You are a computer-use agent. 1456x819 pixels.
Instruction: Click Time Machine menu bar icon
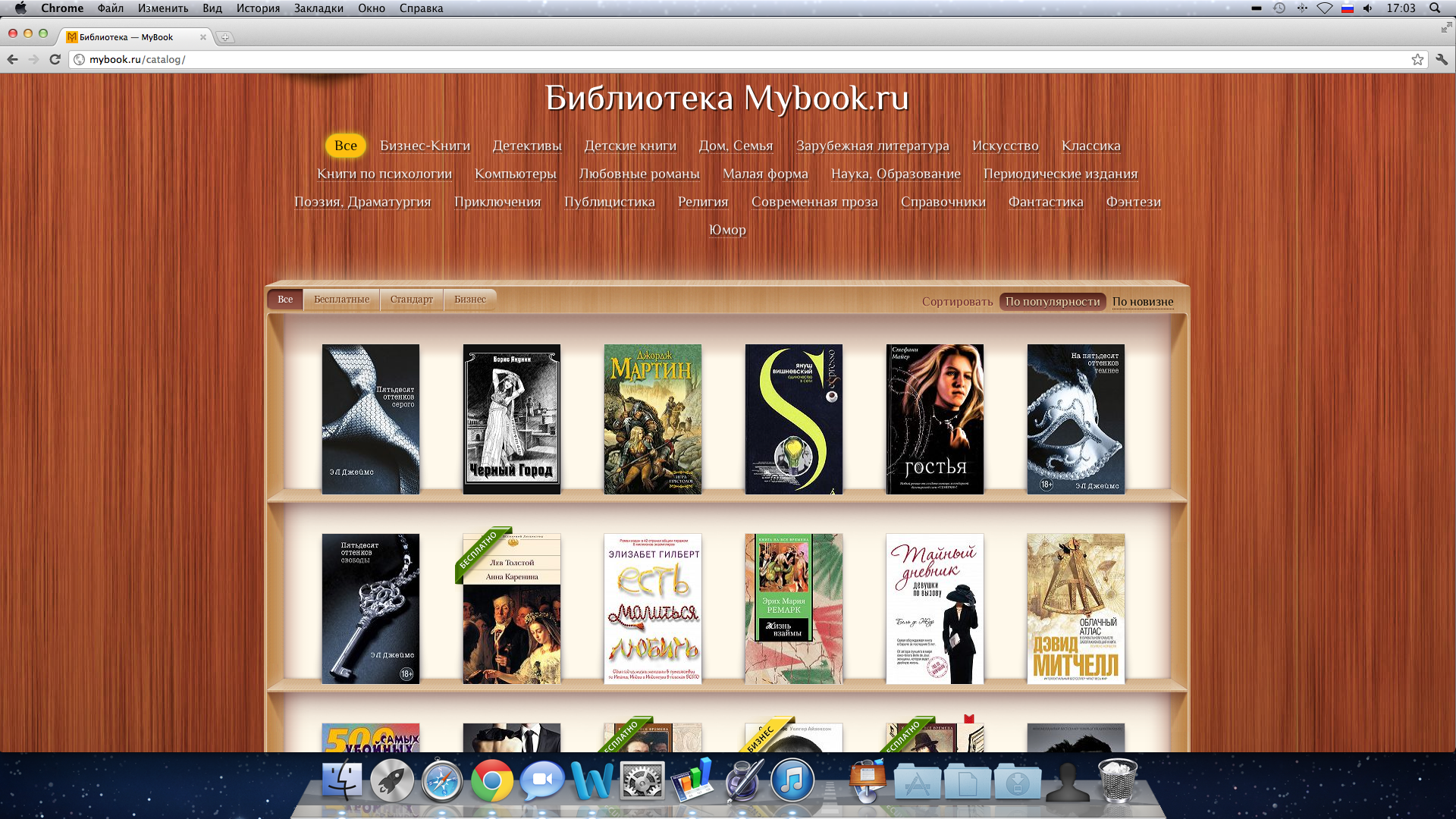(1279, 8)
